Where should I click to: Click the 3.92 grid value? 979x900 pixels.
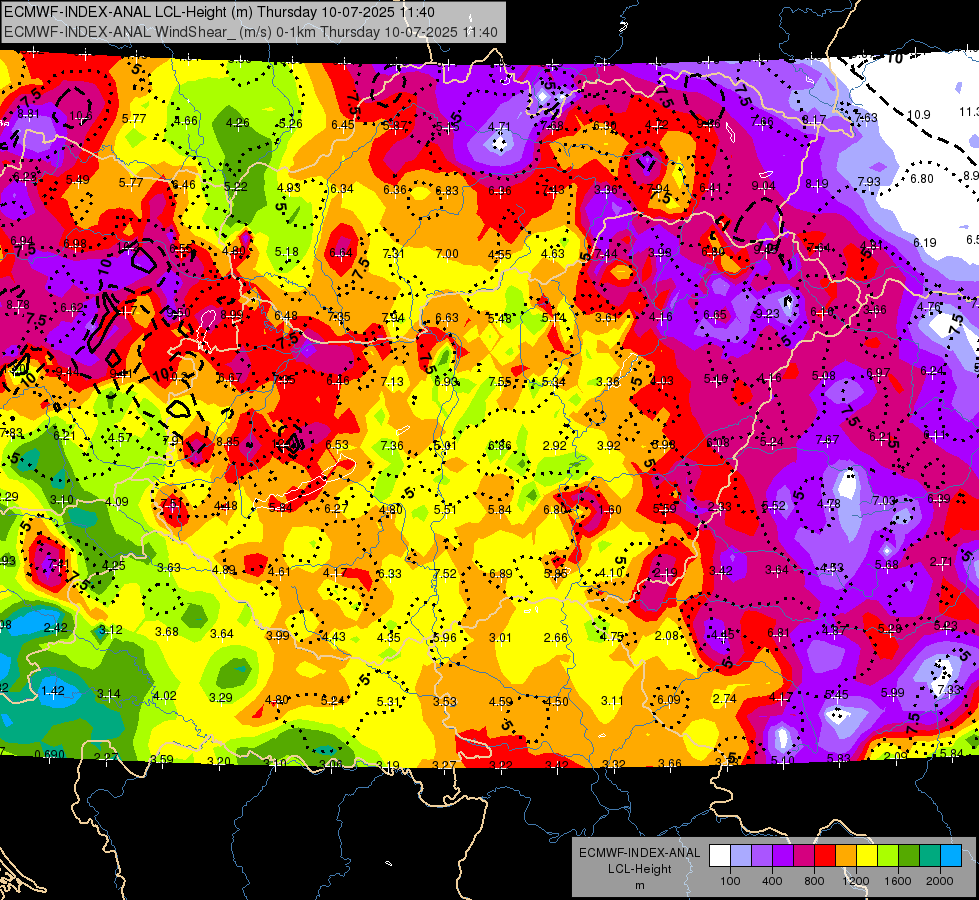point(609,445)
